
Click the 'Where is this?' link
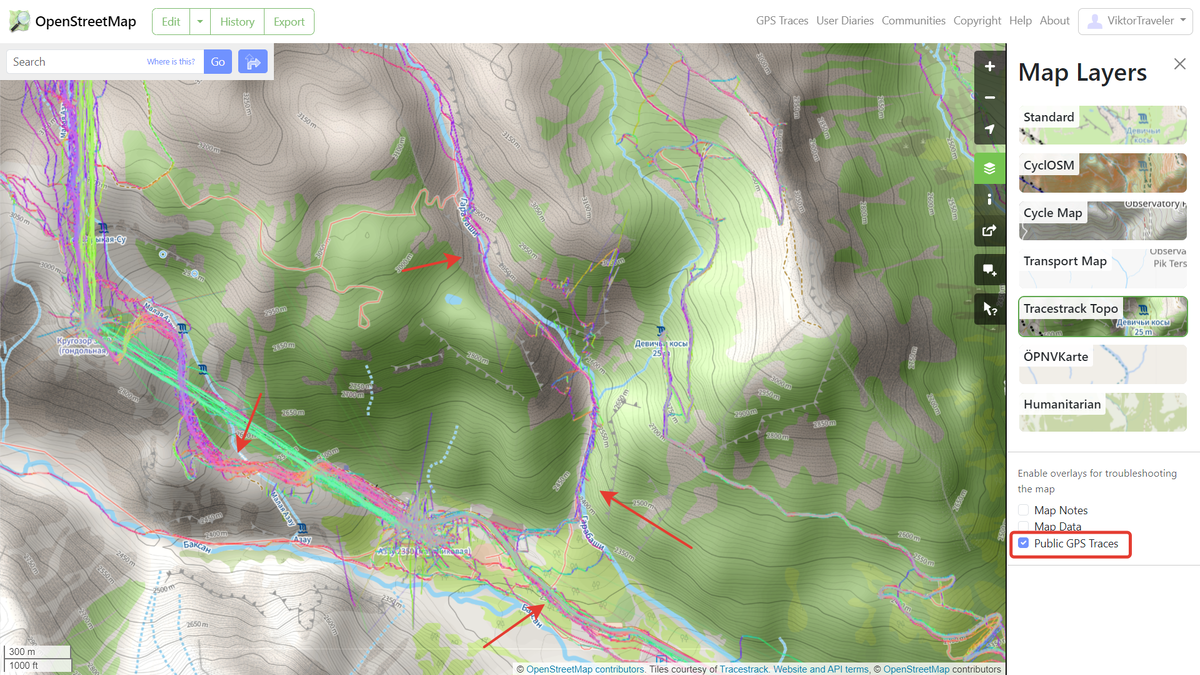[x=171, y=62]
